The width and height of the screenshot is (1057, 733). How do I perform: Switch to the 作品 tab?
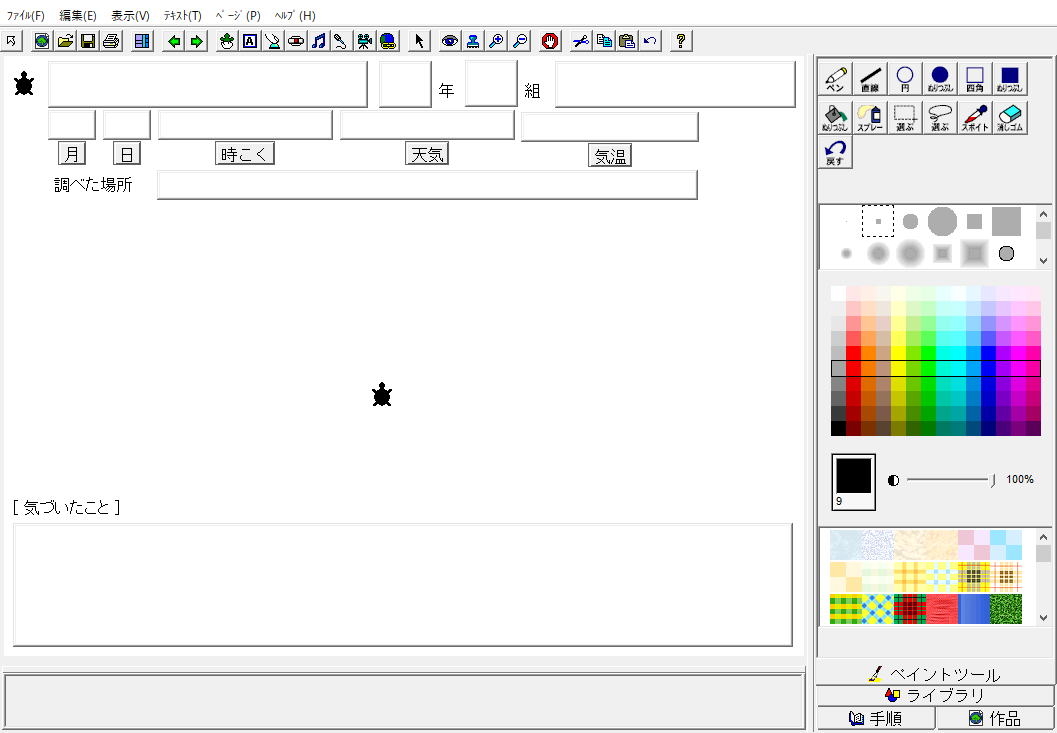tap(995, 718)
